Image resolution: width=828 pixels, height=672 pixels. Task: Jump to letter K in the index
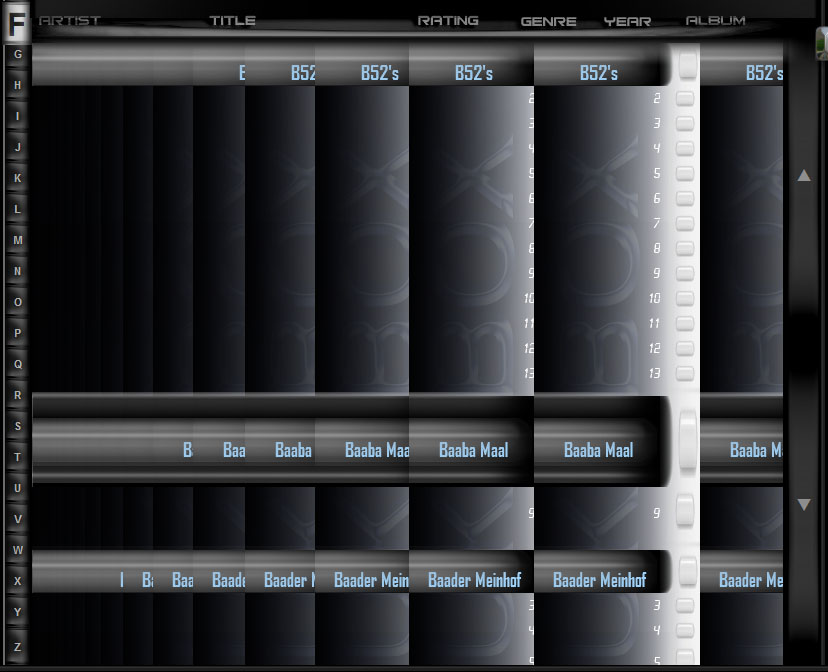click(17, 178)
